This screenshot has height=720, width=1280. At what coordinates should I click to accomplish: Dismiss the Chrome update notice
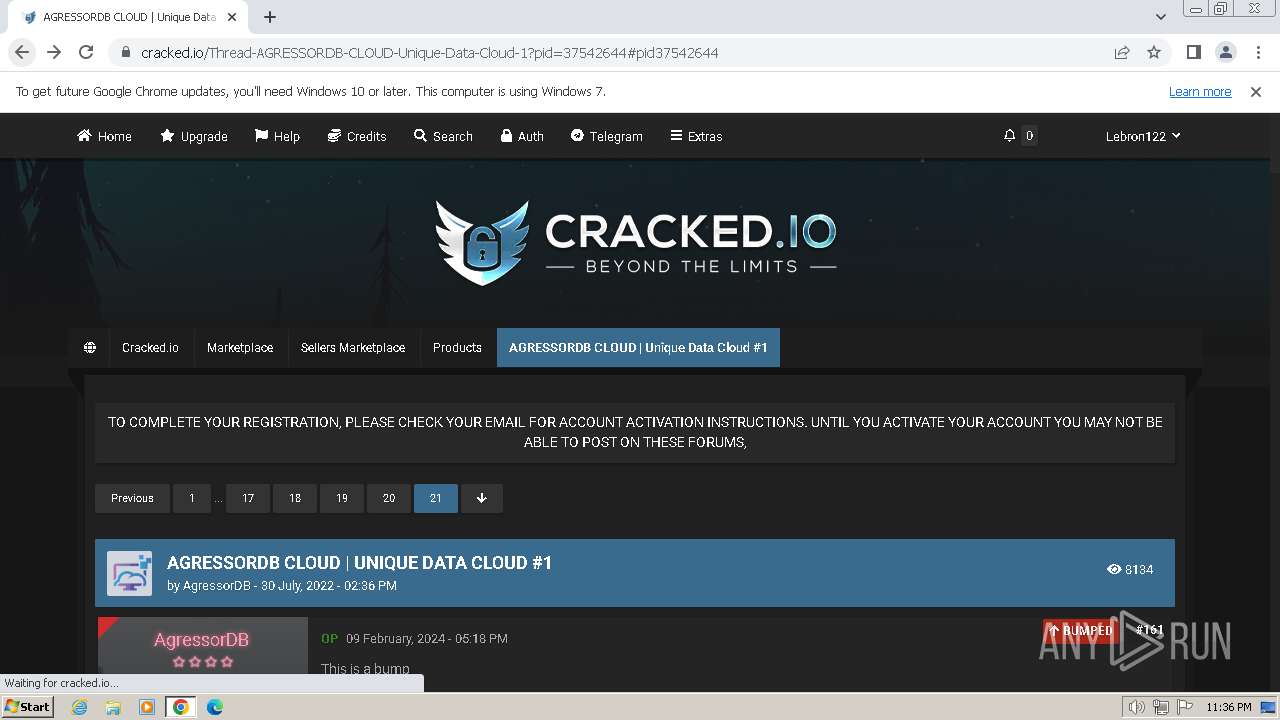(x=1256, y=91)
